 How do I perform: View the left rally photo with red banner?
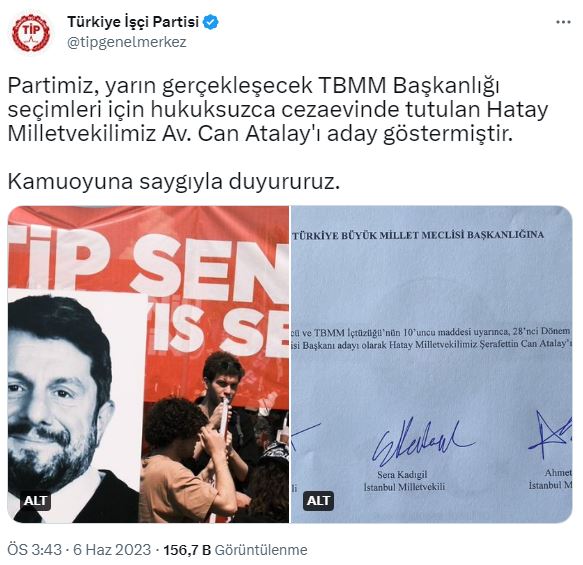click(x=148, y=364)
